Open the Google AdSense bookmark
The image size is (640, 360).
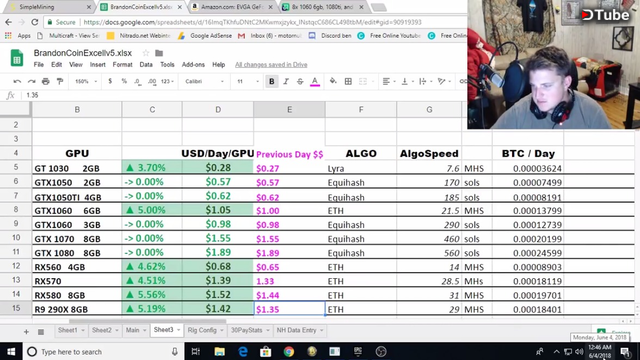pos(206,36)
